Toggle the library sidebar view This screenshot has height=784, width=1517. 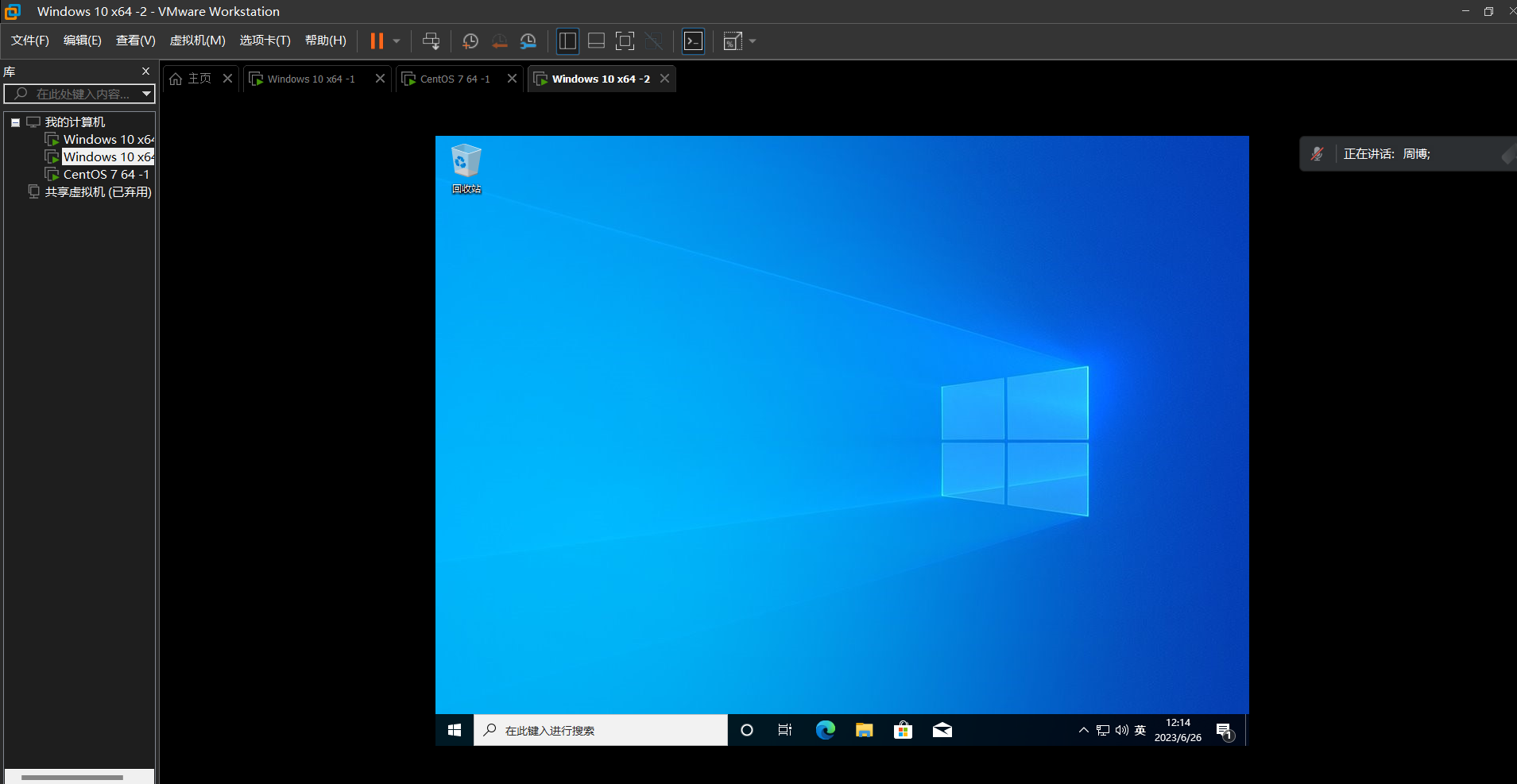[567, 41]
